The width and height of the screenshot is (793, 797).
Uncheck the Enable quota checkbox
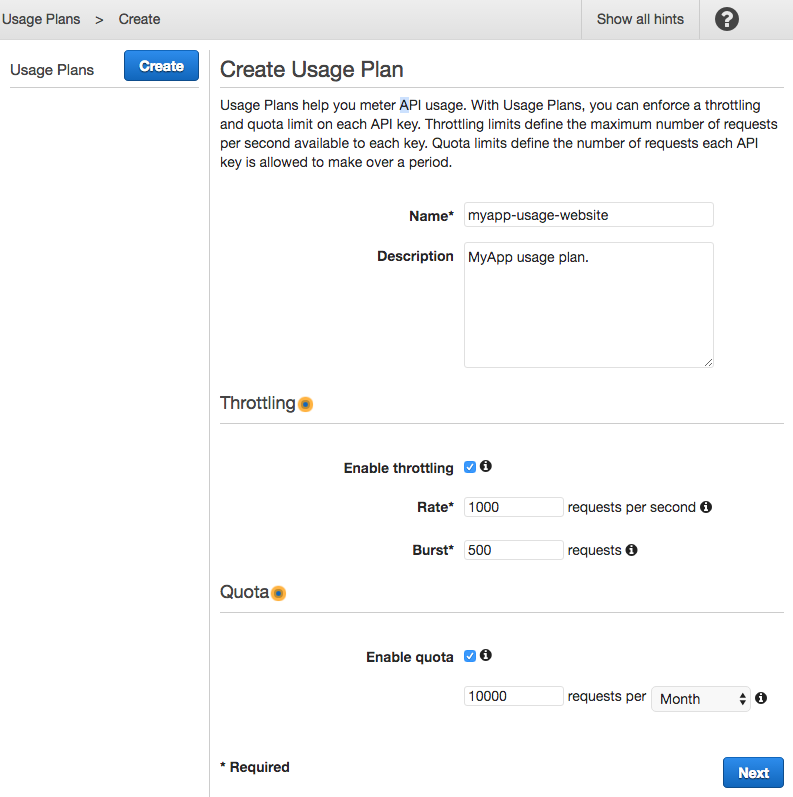coord(470,656)
